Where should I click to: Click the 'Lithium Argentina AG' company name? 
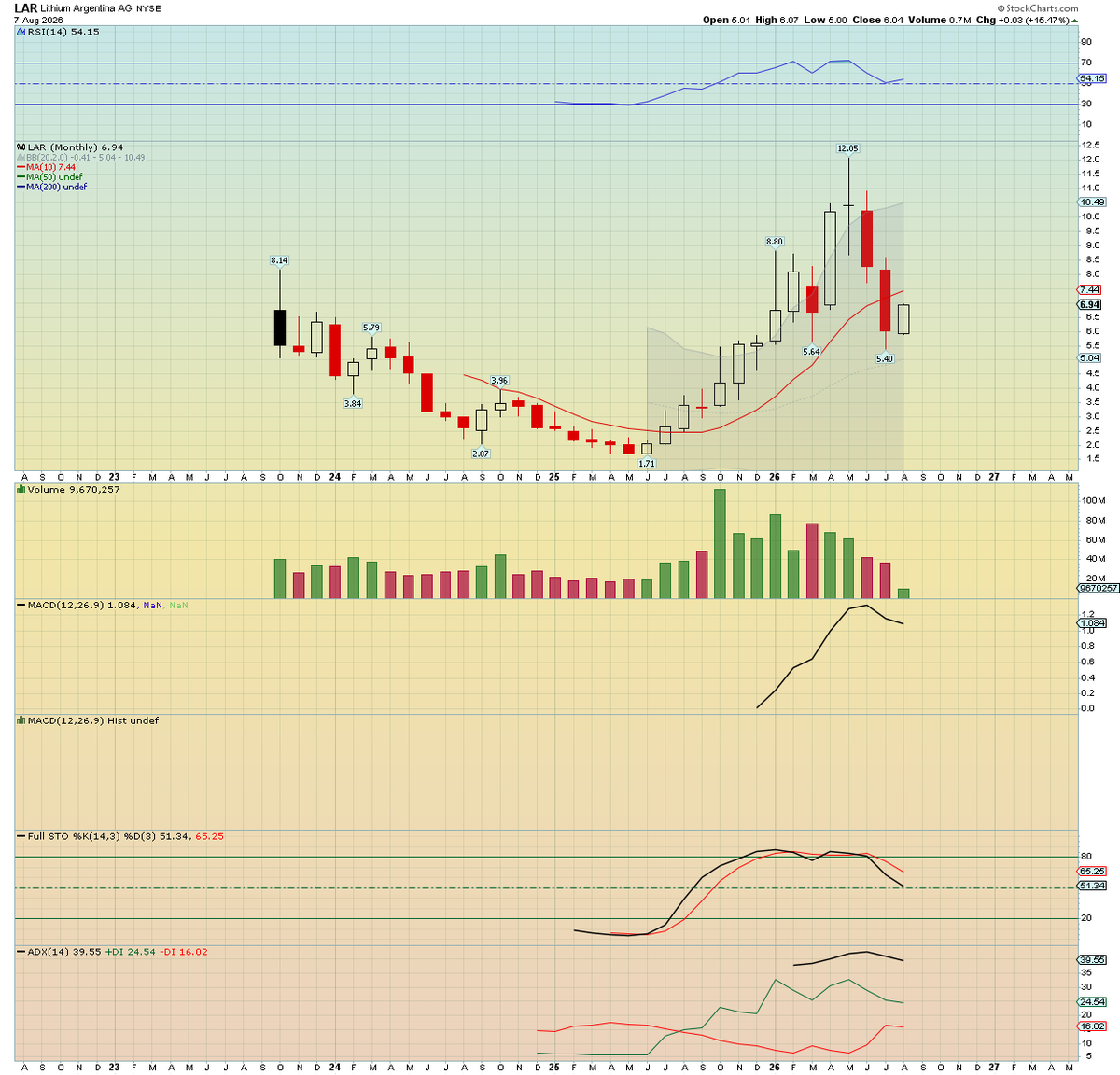(87, 8)
